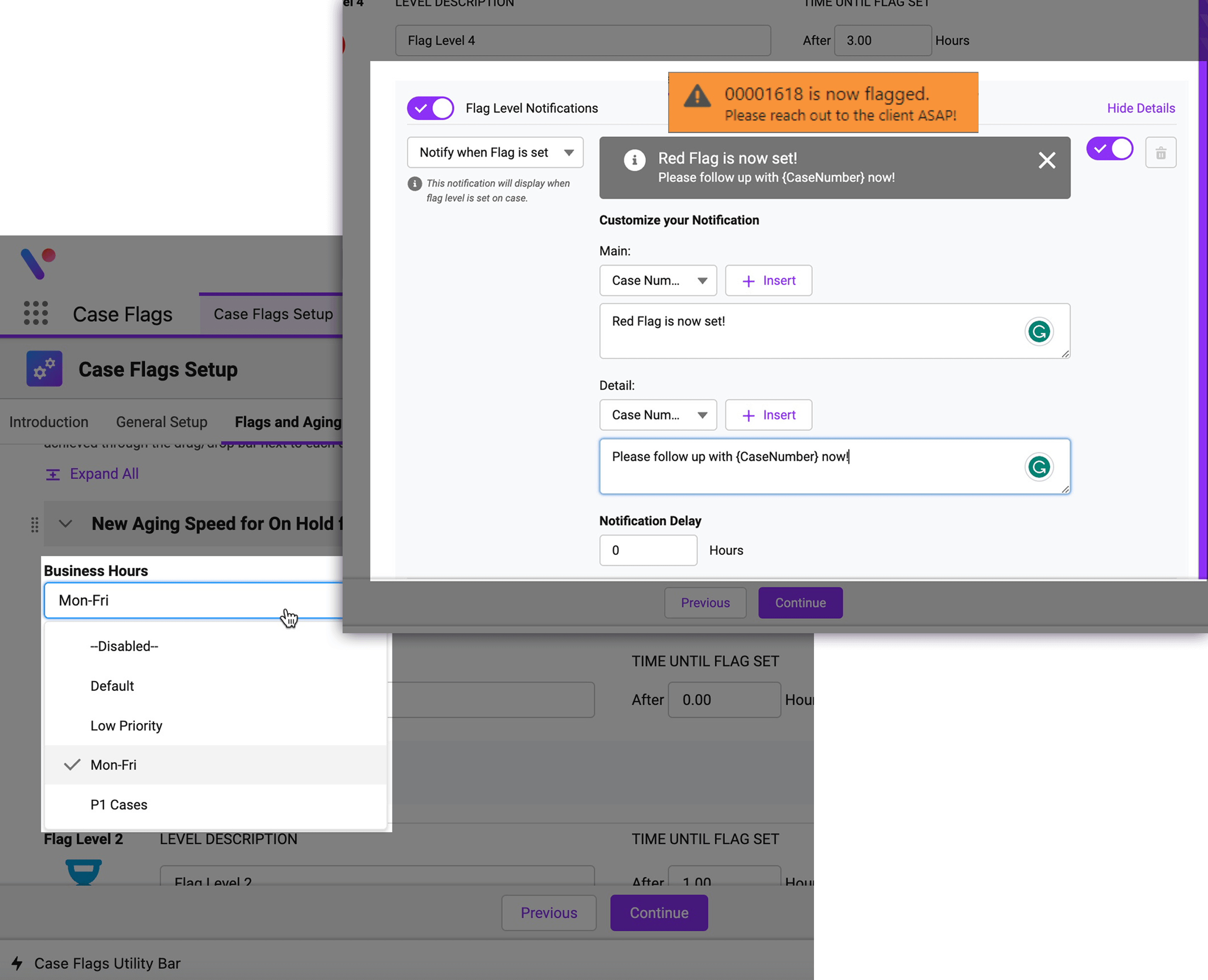The width and height of the screenshot is (1208, 980).
Task: Dismiss the Red Flag preview with the X
Action: (x=1047, y=160)
